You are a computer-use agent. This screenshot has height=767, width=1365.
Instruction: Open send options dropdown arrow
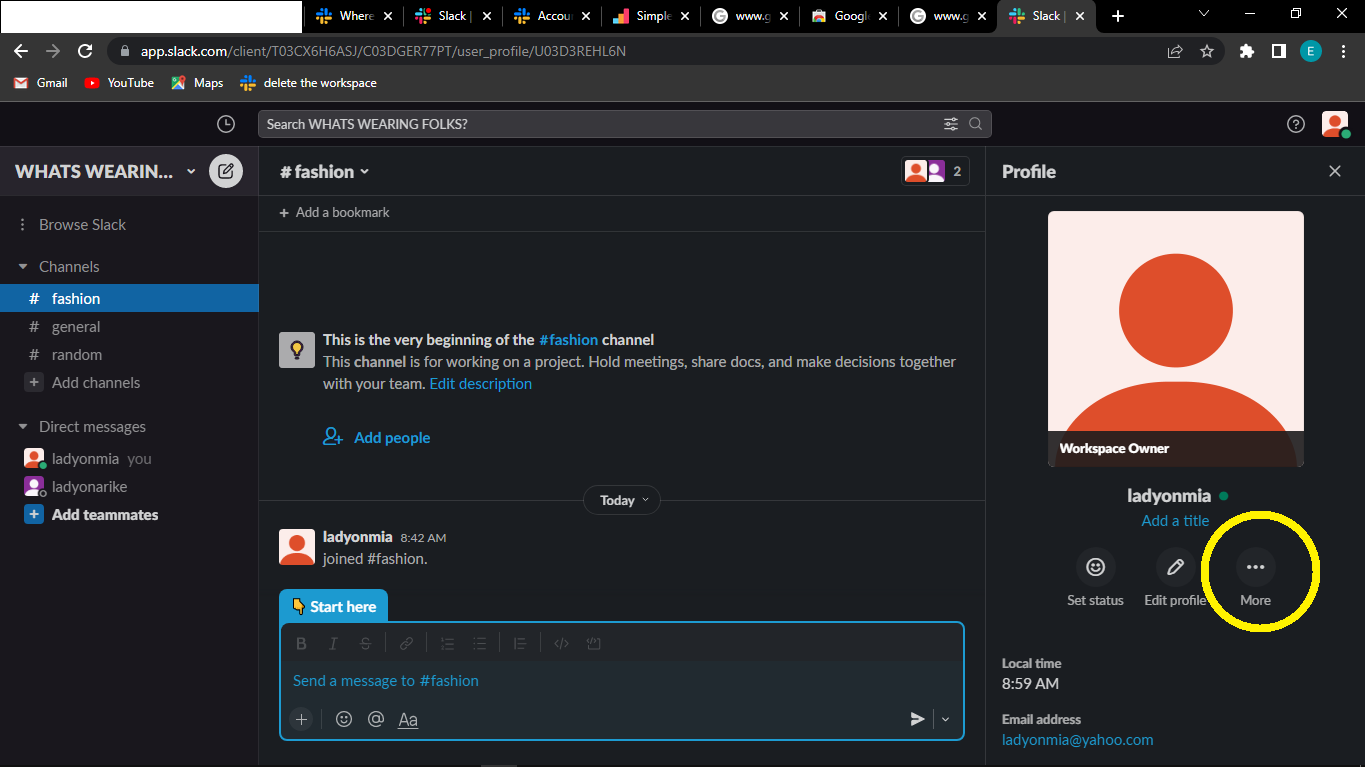(945, 719)
